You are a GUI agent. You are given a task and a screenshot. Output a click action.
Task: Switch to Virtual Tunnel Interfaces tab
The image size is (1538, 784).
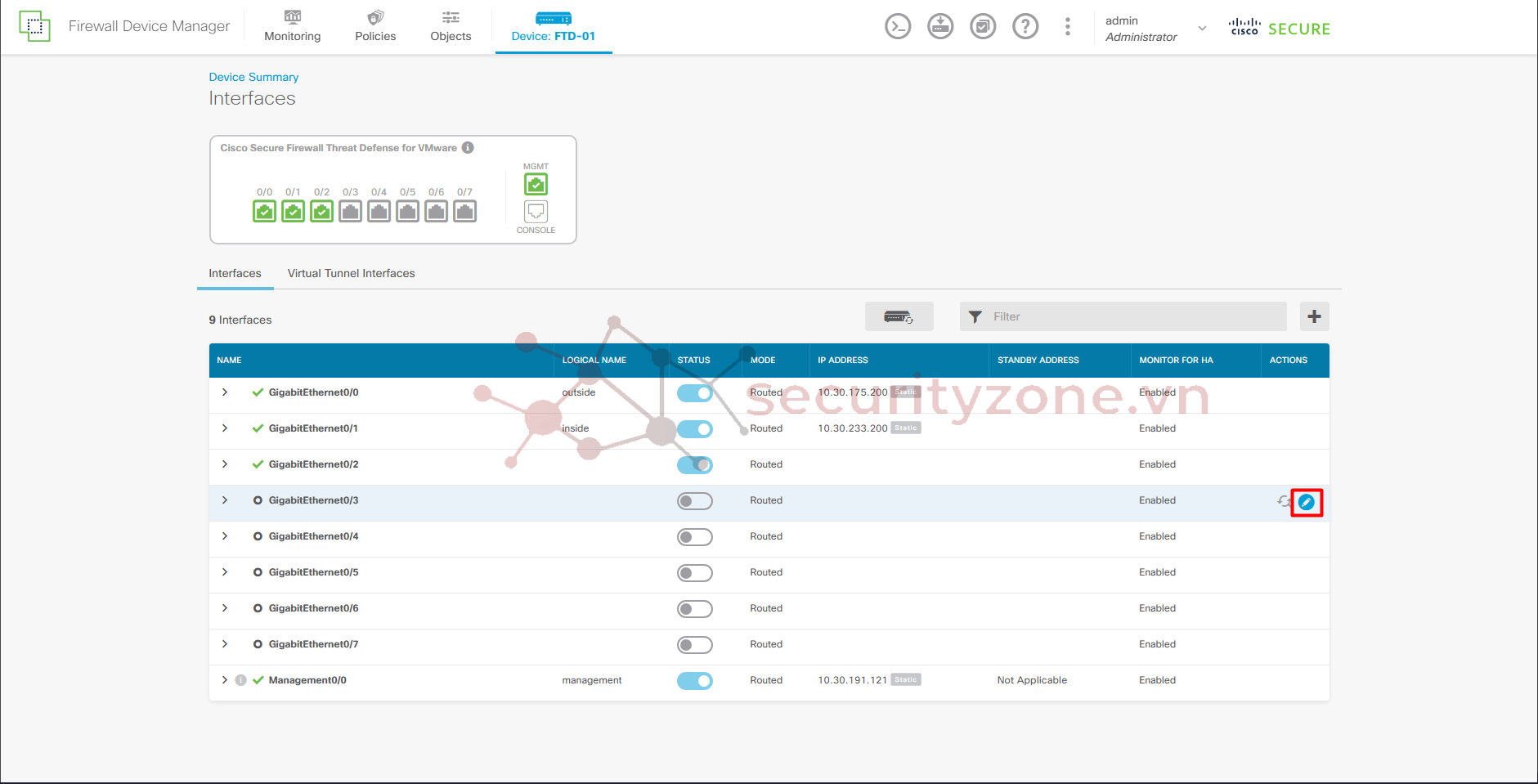(351, 274)
